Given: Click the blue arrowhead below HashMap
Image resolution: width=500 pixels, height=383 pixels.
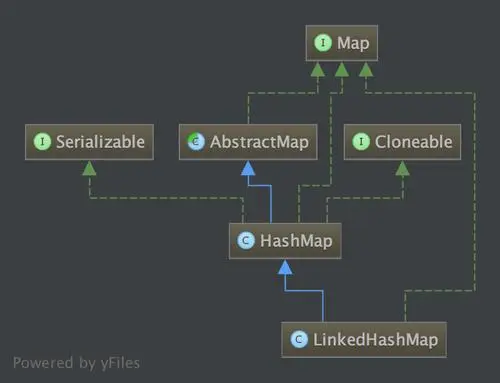Looking at the screenshot, I should tap(285, 267).
